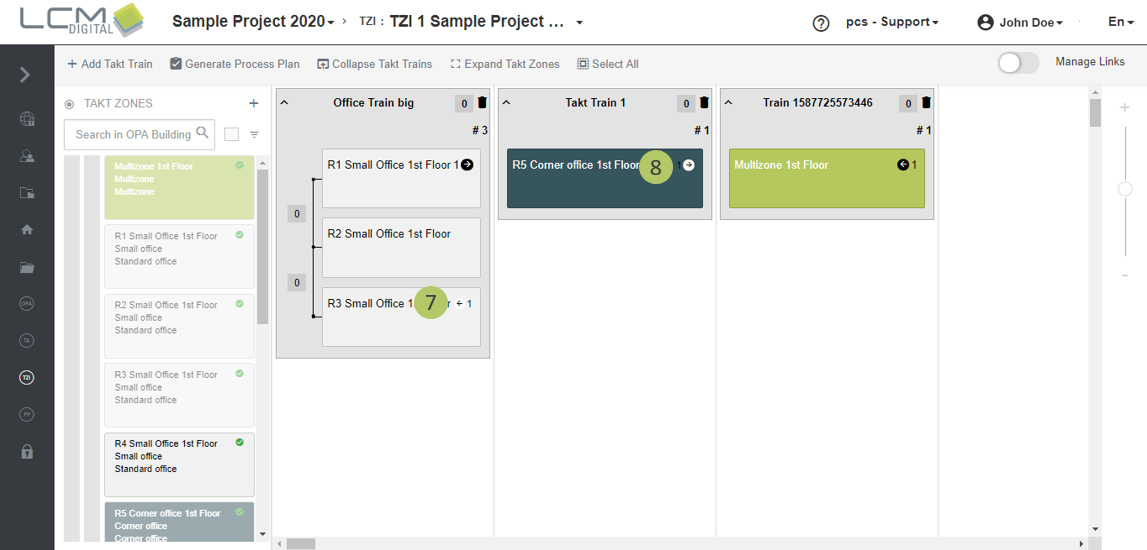The image size is (1147, 550).
Task: Expand the left navigation sidebar
Action: 25,75
